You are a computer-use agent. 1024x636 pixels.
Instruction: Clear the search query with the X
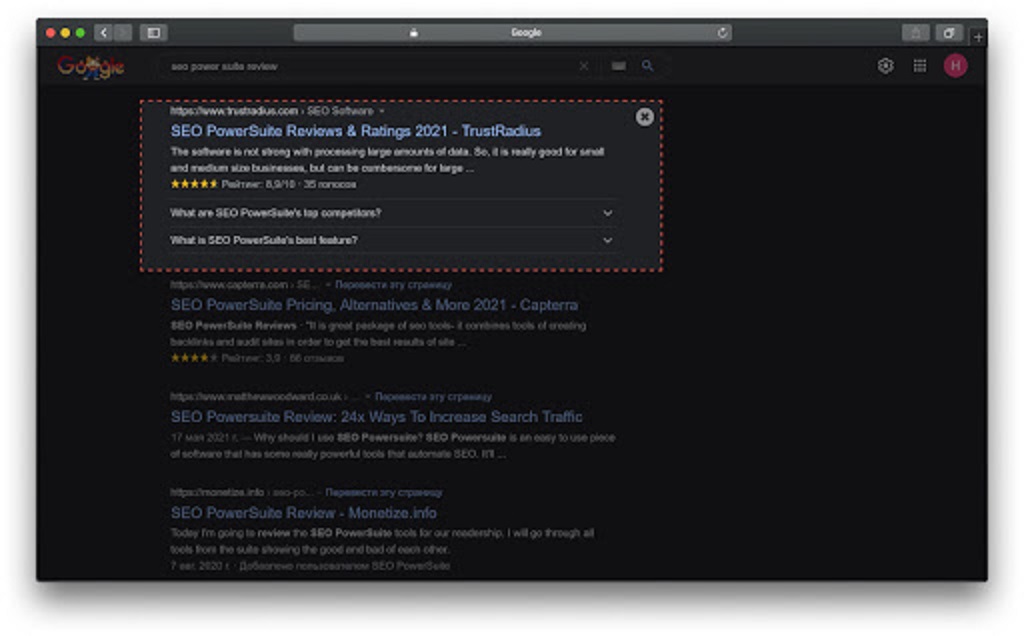[x=584, y=66]
